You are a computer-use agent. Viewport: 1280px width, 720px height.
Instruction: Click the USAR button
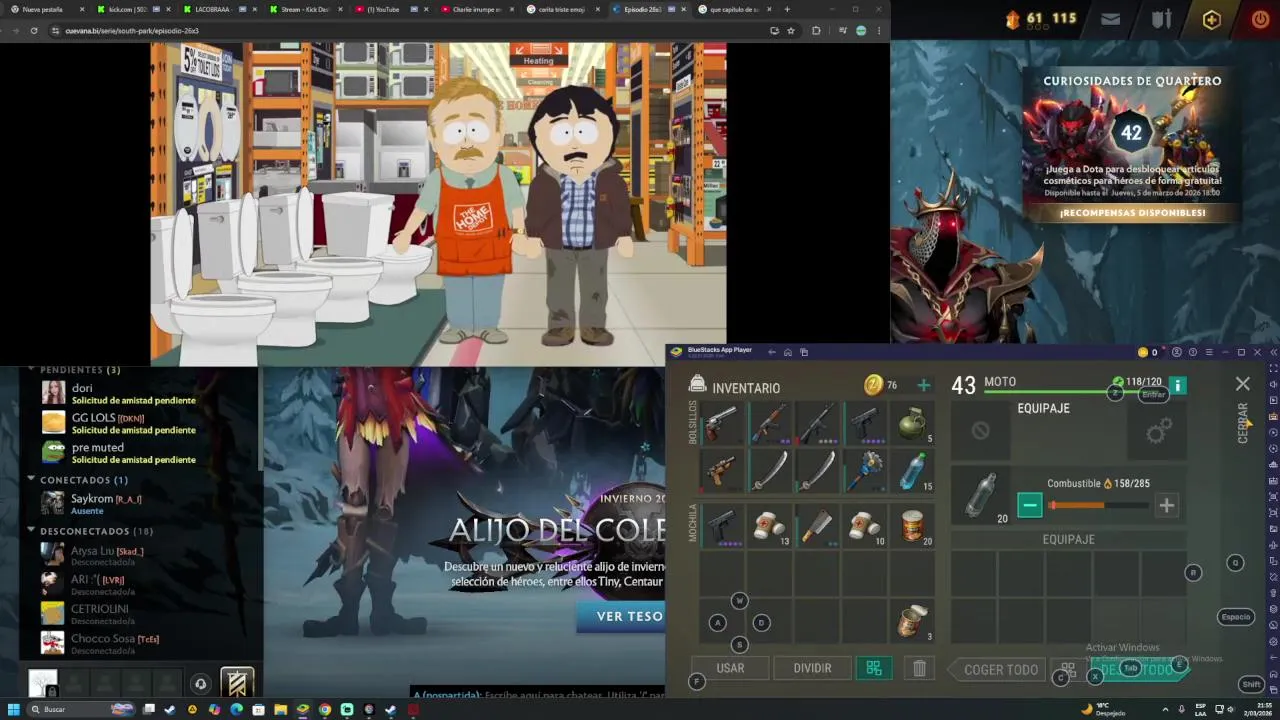pyautogui.click(x=730, y=668)
